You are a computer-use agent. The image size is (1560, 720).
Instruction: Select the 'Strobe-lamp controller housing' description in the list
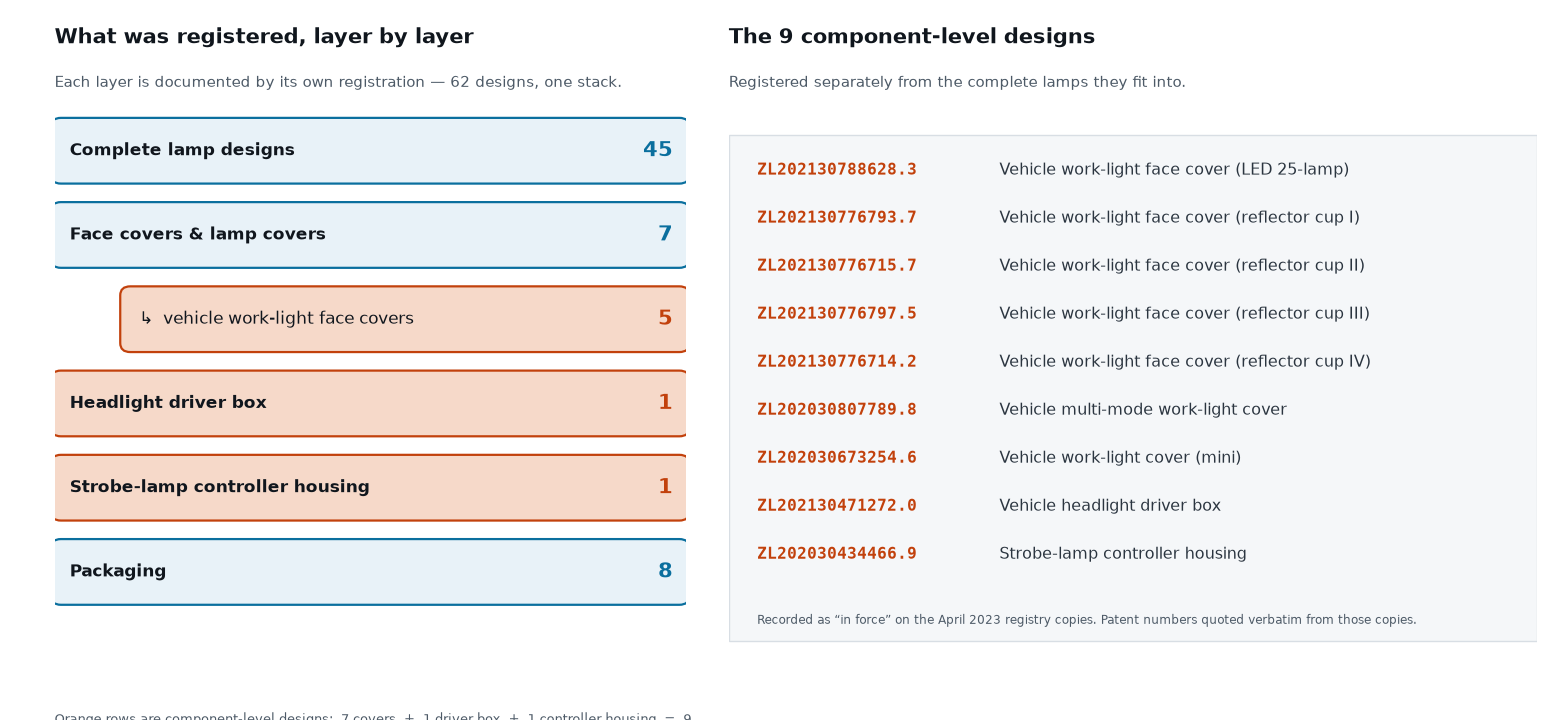pos(1123,554)
